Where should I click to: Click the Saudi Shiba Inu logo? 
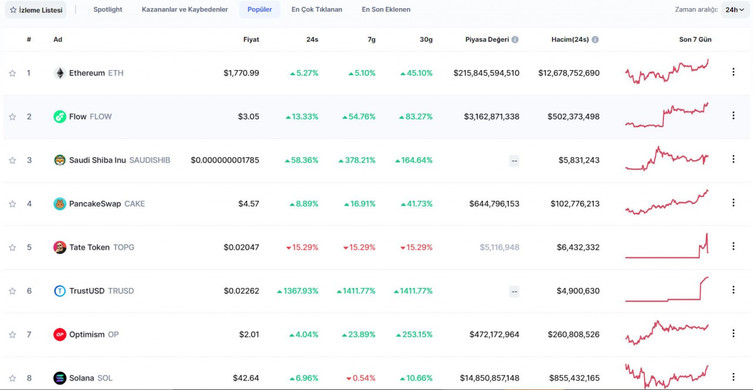pos(60,160)
